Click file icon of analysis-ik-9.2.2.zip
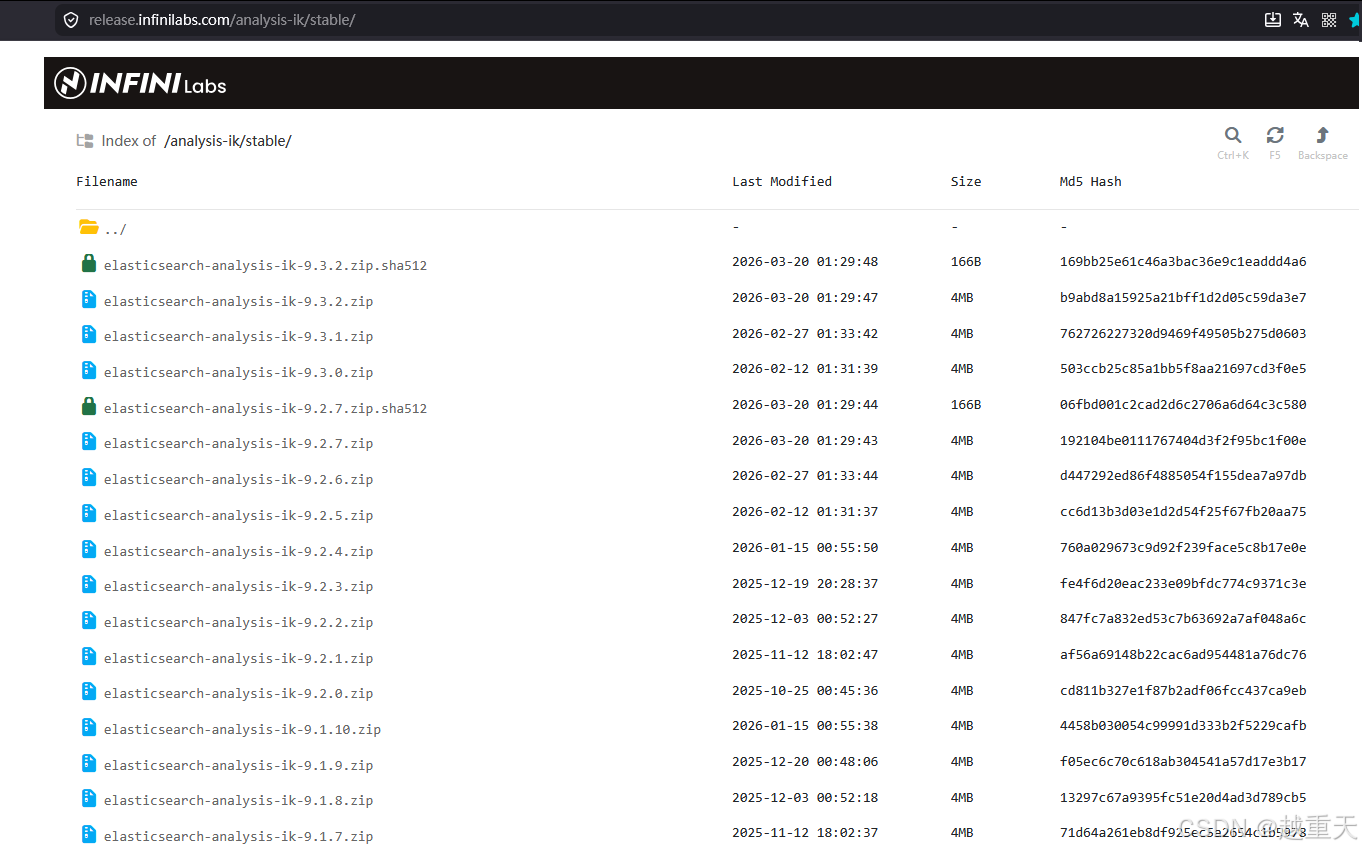1362x851 pixels. click(x=89, y=620)
